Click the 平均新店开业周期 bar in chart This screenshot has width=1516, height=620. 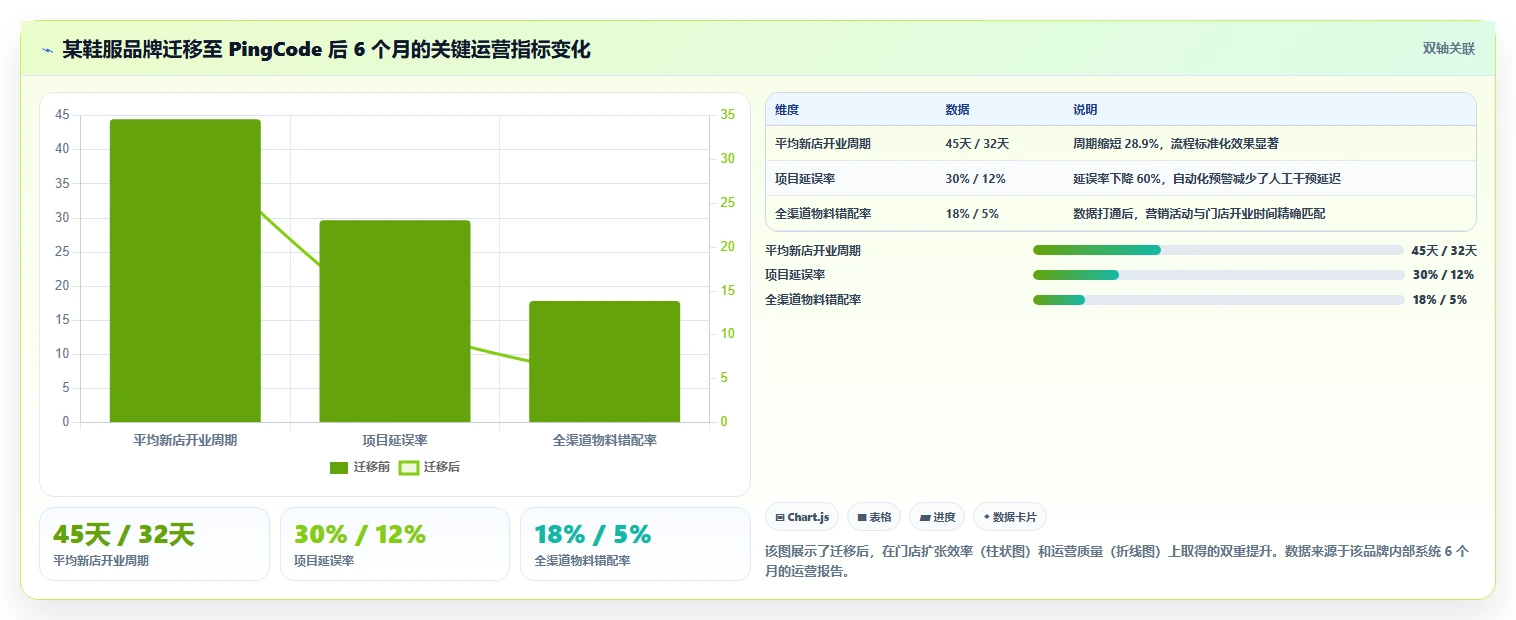[185, 271]
